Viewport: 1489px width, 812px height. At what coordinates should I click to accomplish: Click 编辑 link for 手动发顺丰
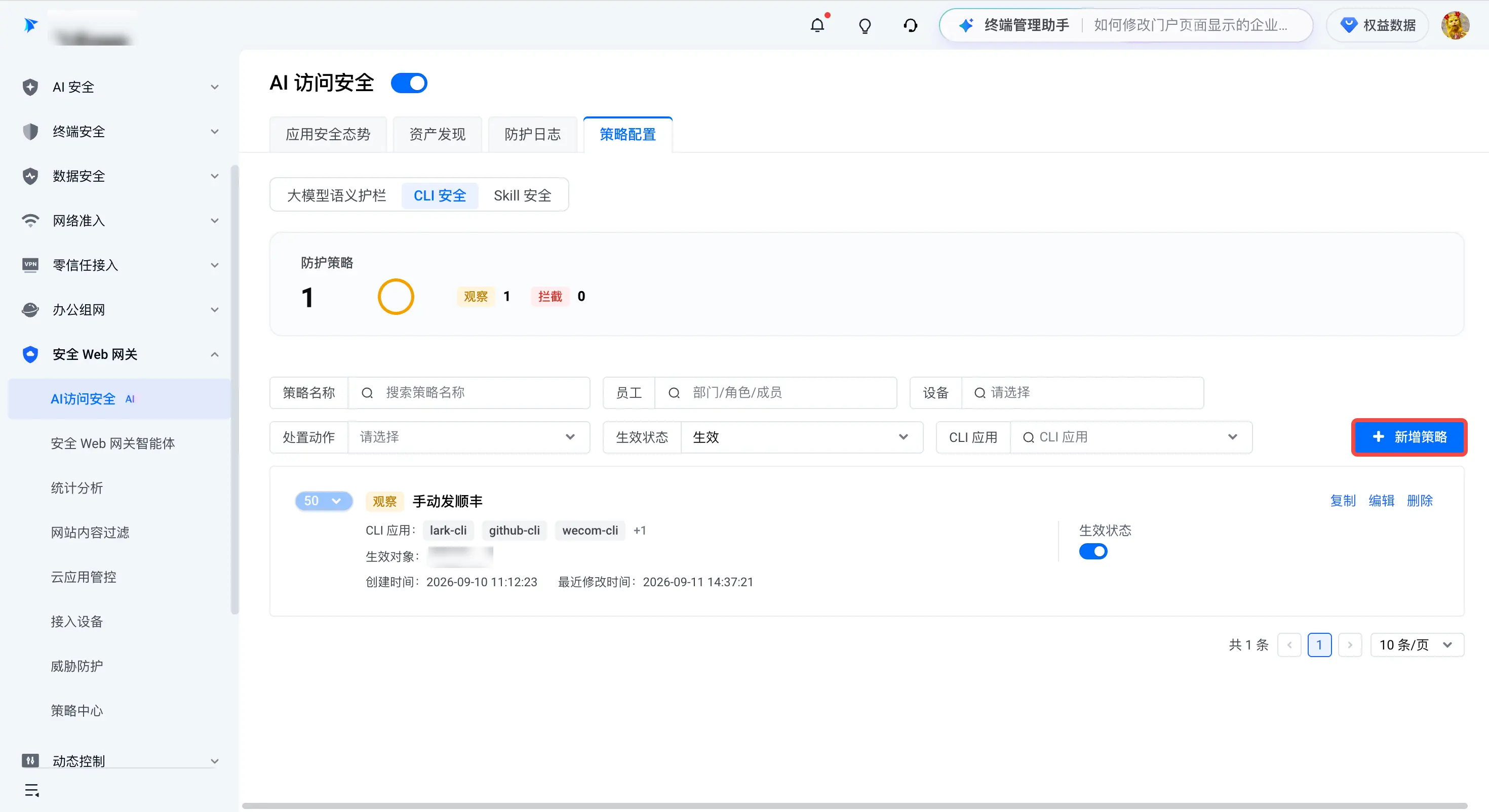(x=1381, y=501)
